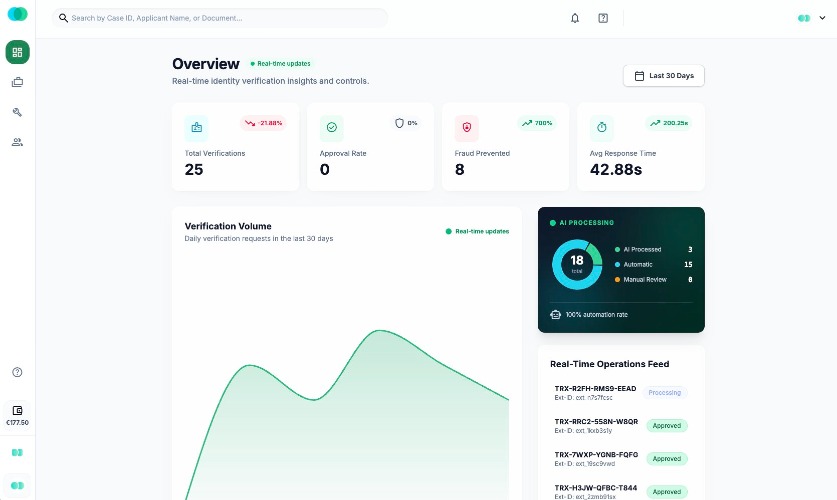Screen dimensions: 837x500
Task: Click the help circle icon in the sidebar
Action: coord(17,372)
